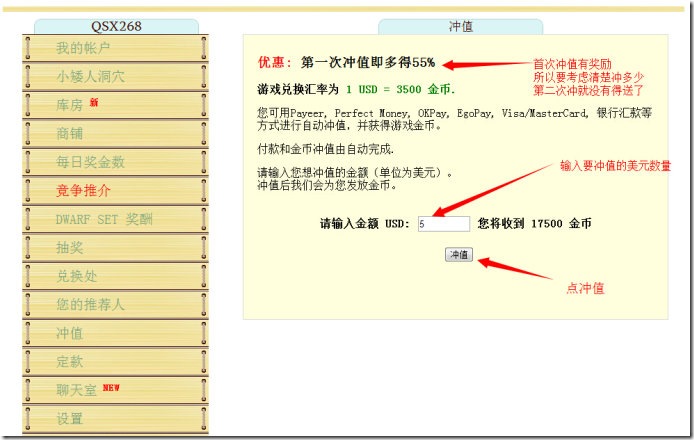This screenshot has width=694, height=440.
Task: Select 冲值 in the left sidebar
Action: [70, 333]
